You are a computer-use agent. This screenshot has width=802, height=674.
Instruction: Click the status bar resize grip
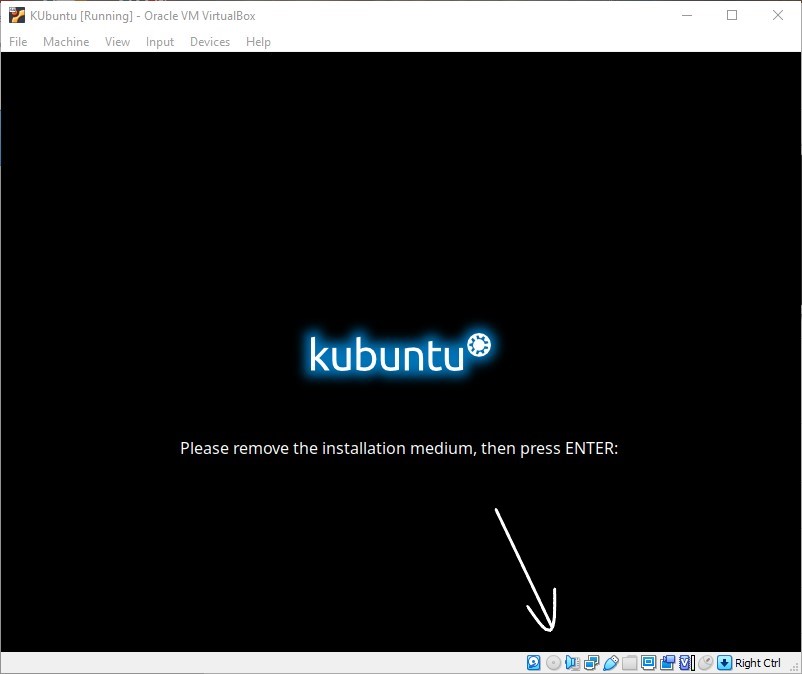click(794, 666)
